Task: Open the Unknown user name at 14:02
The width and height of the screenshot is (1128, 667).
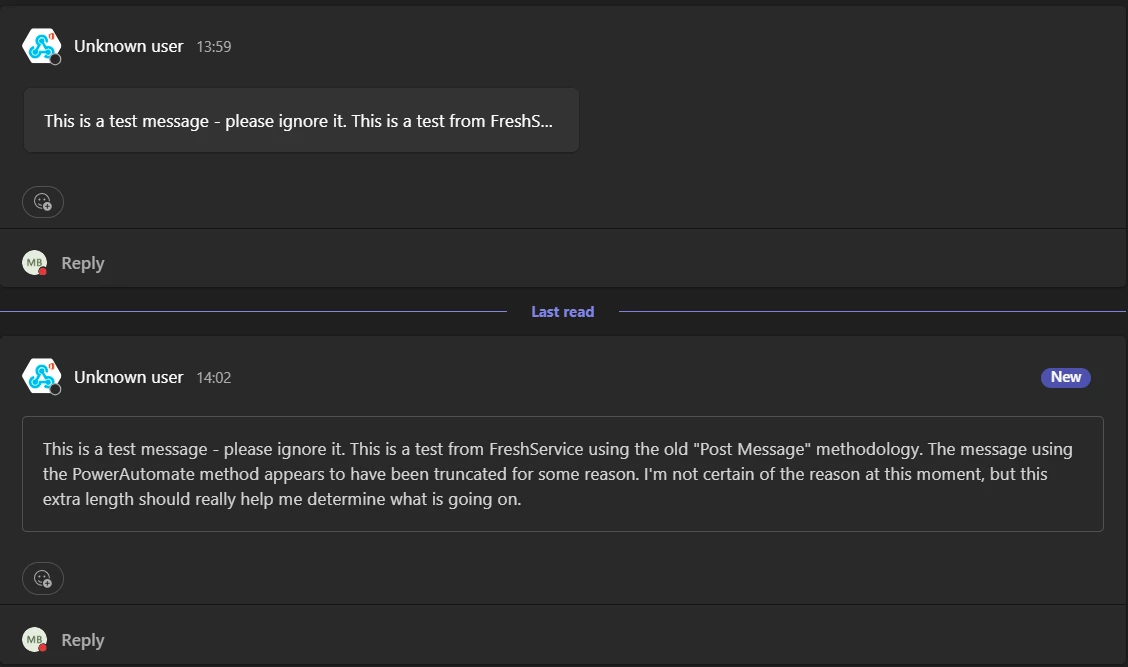Action: pyautogui.click(x=129, y=377)
